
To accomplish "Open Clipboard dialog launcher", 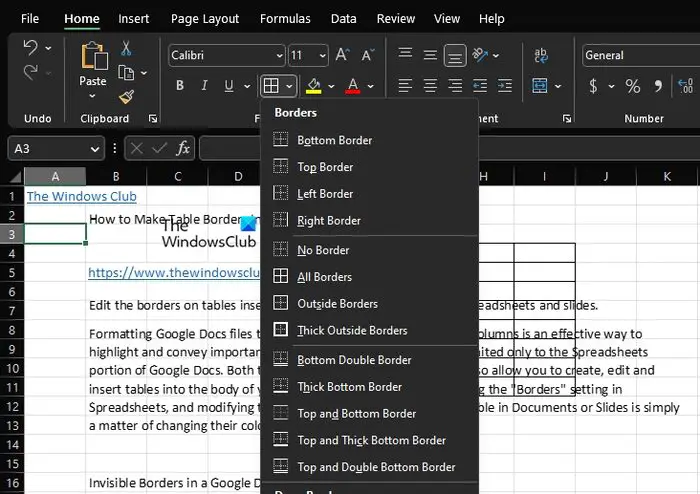I will 153,119.
